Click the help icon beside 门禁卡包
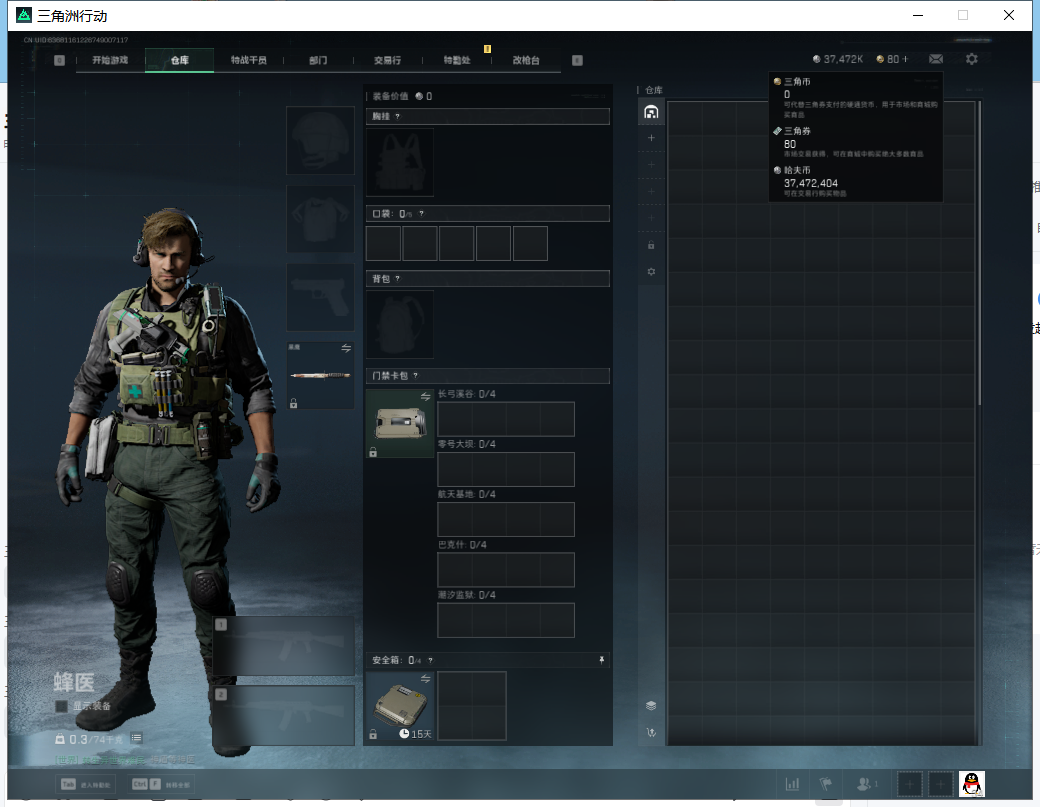 coord(415,375)
